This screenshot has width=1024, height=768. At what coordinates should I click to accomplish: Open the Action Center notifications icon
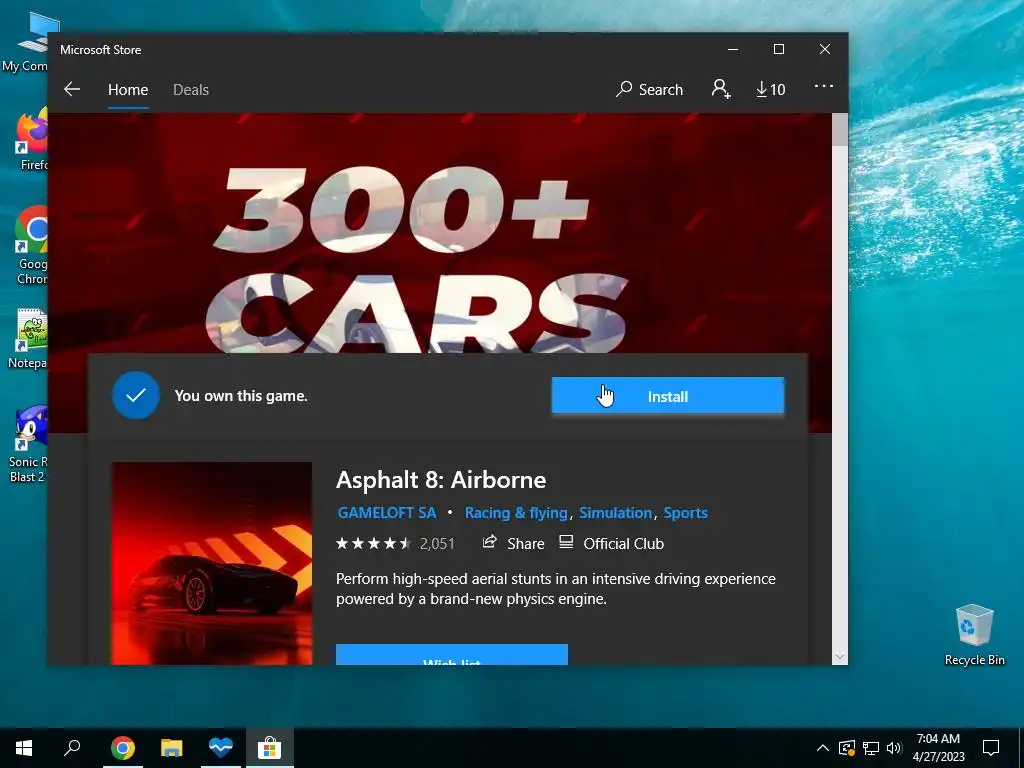tap(991, 748)
